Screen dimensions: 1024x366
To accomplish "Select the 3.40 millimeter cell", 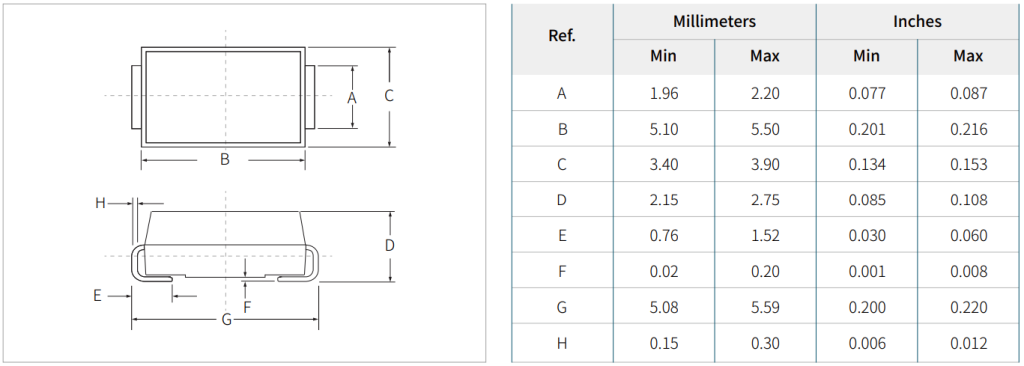I will (x=664, y=164).
